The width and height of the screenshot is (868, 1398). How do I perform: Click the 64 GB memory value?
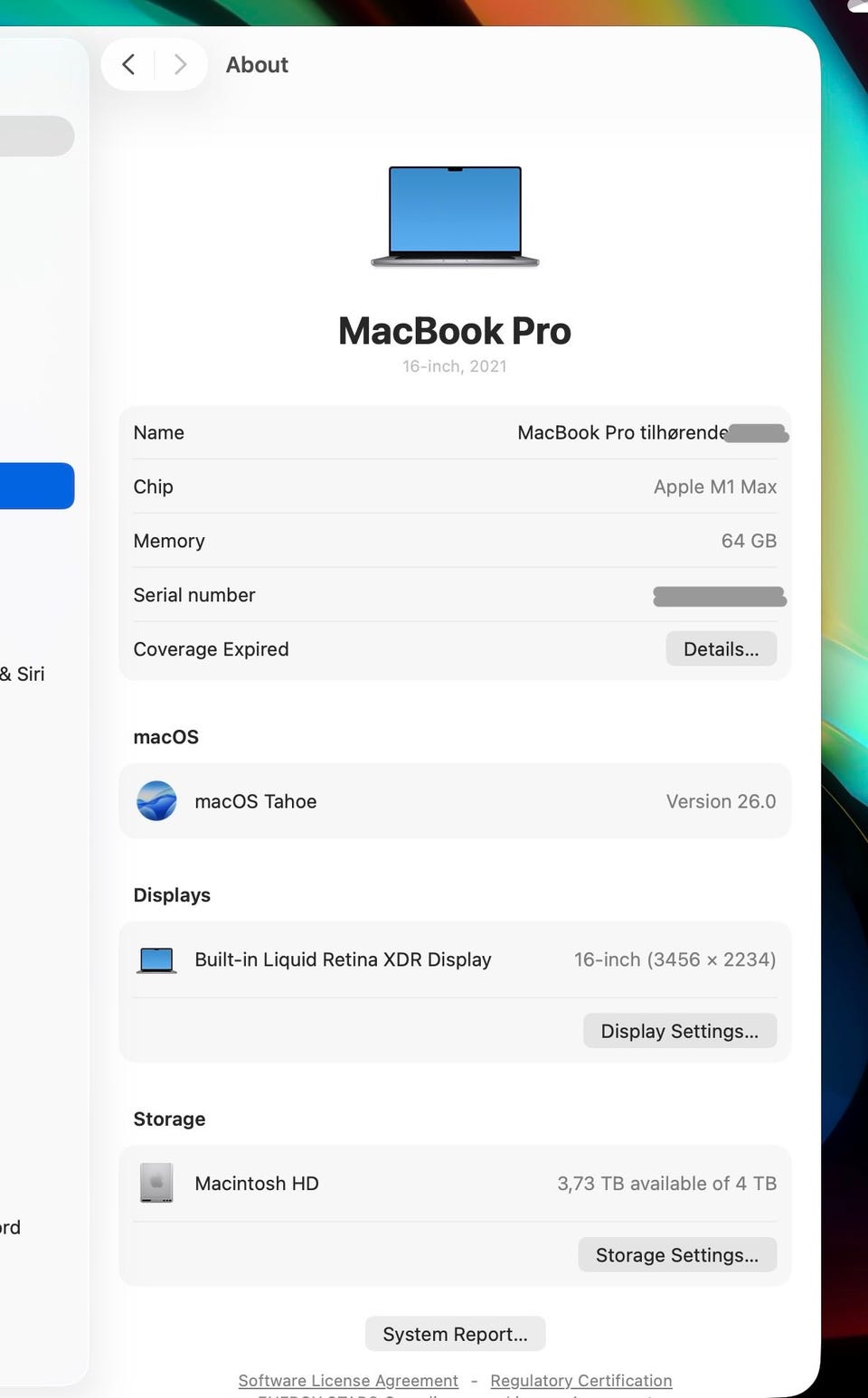749,541
